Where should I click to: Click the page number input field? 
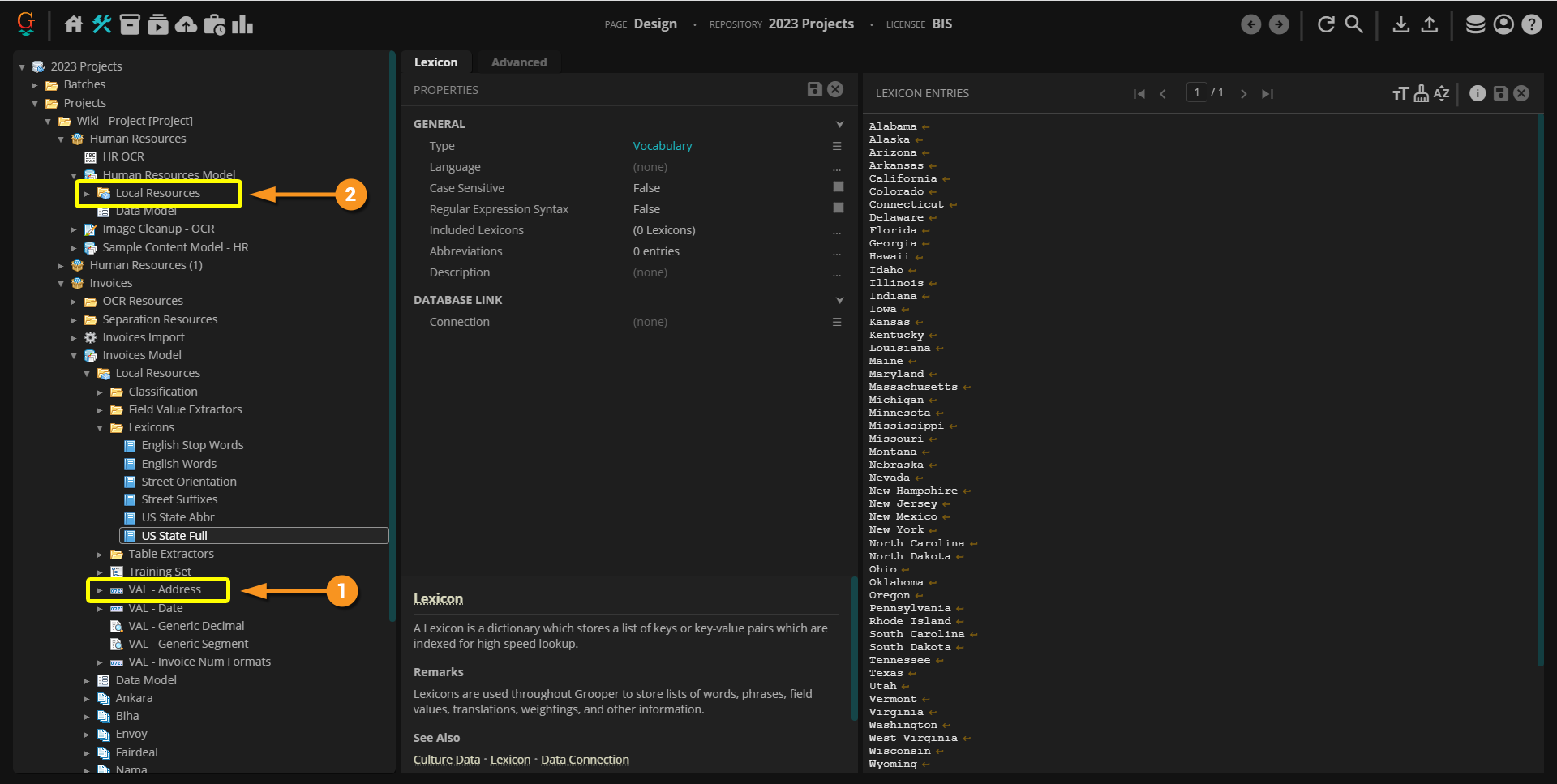1196,92
